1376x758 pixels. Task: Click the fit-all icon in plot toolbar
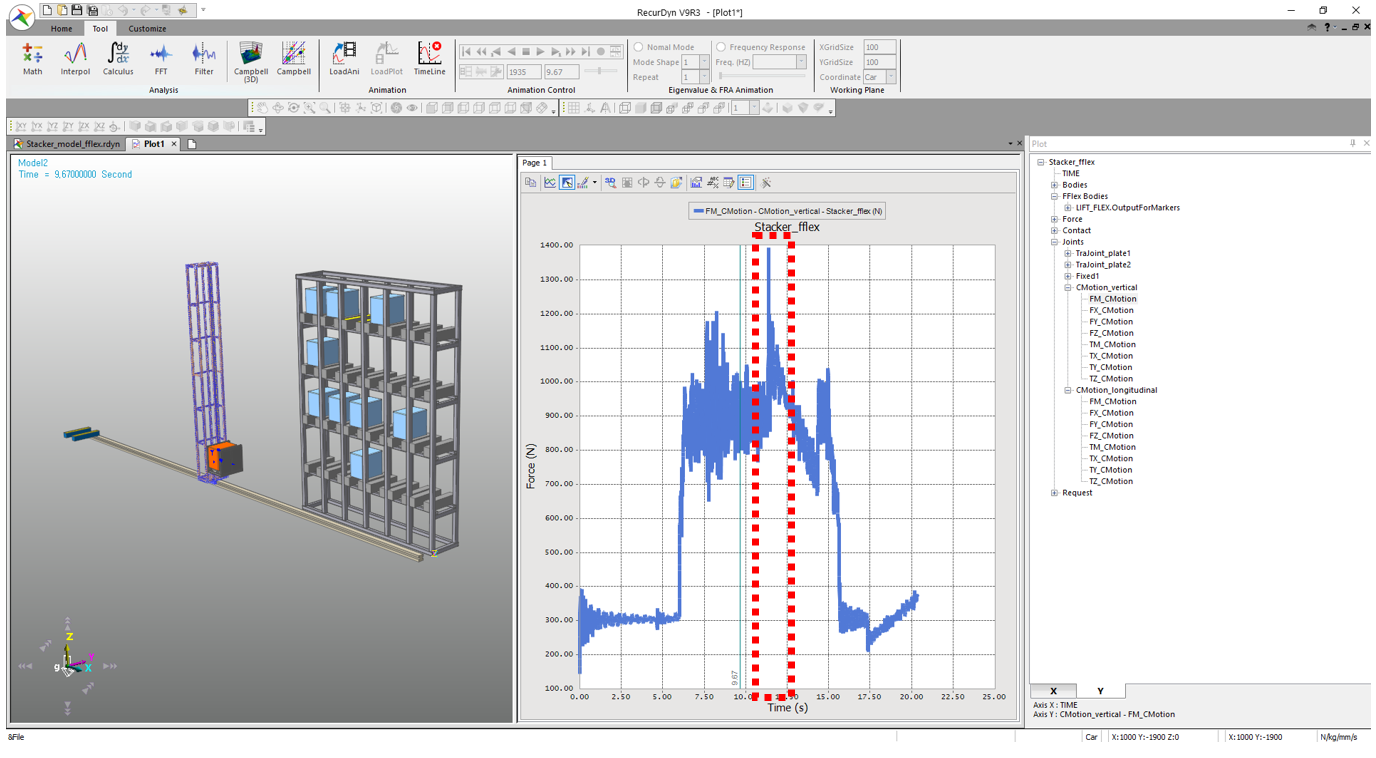tap(627, 183)
